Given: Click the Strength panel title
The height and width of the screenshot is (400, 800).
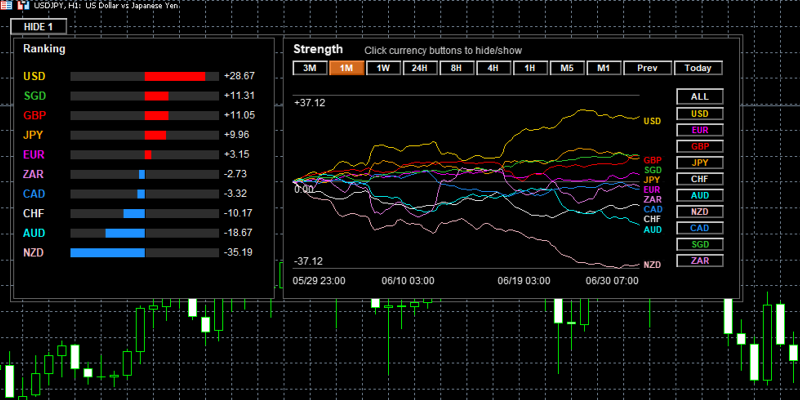Looking at the screenshot, I should click(318, 49).
